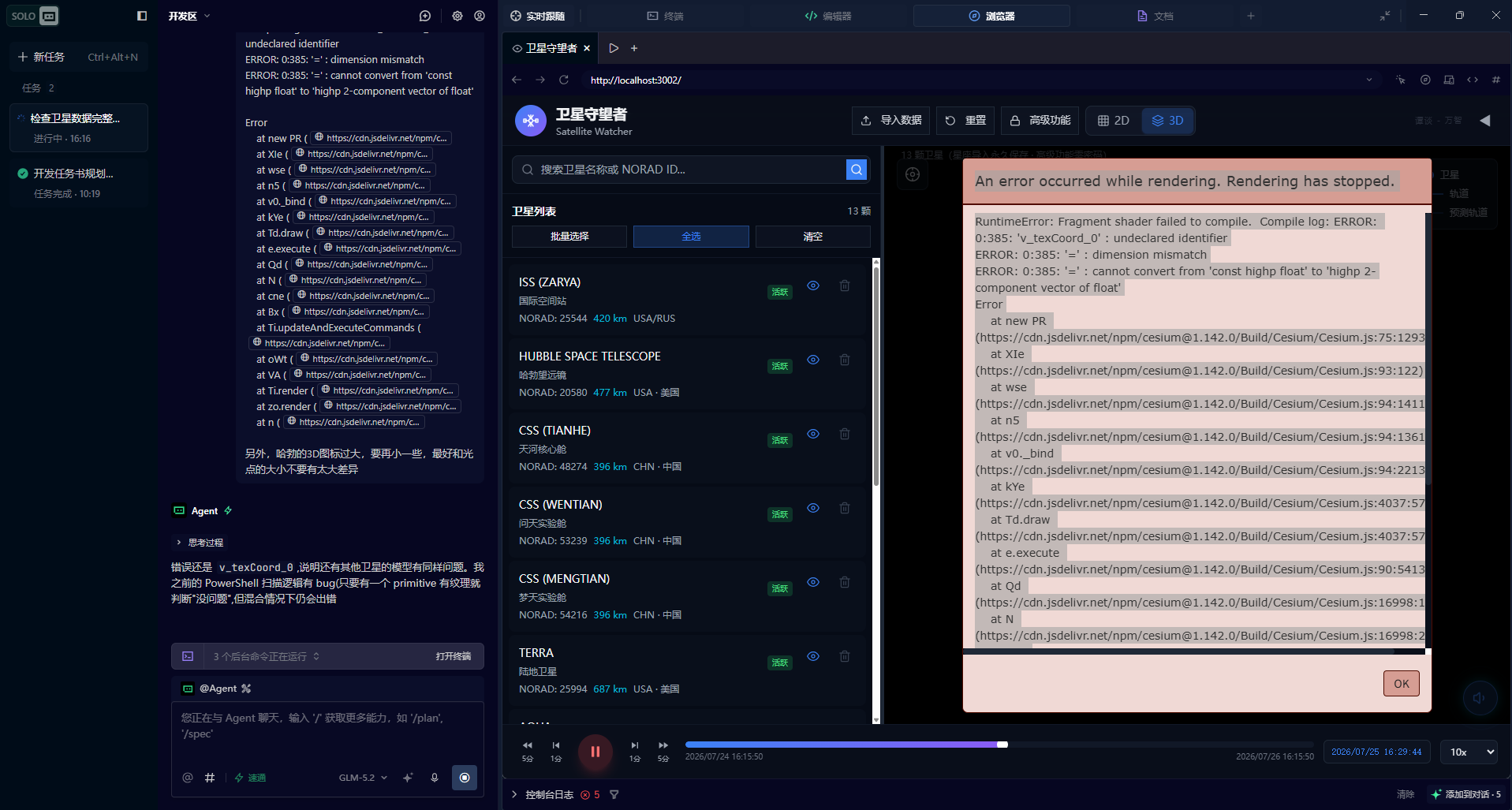Switch to 3D view
This screenshot has height=810, width=1512.
1167,121
